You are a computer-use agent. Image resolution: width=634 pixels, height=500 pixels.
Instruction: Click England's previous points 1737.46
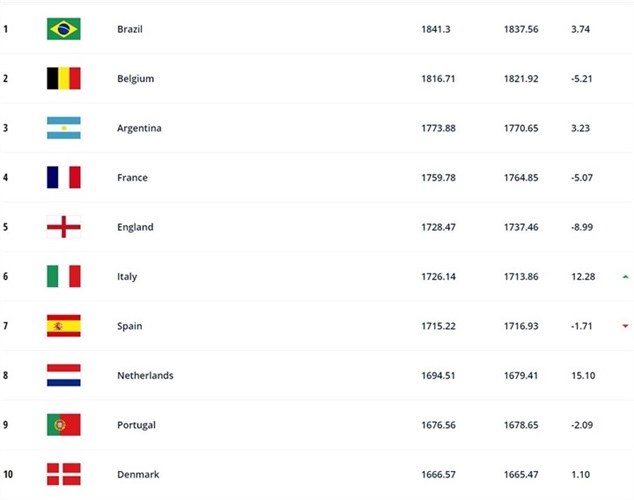pos(521,227)
